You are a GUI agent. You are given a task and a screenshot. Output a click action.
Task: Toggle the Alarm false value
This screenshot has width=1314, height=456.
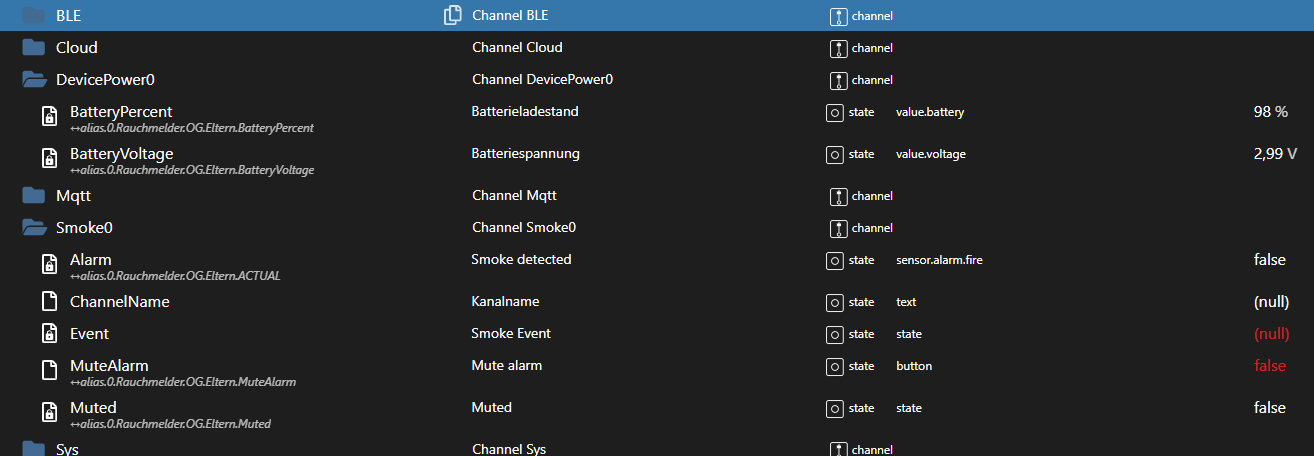[1270, 260]
